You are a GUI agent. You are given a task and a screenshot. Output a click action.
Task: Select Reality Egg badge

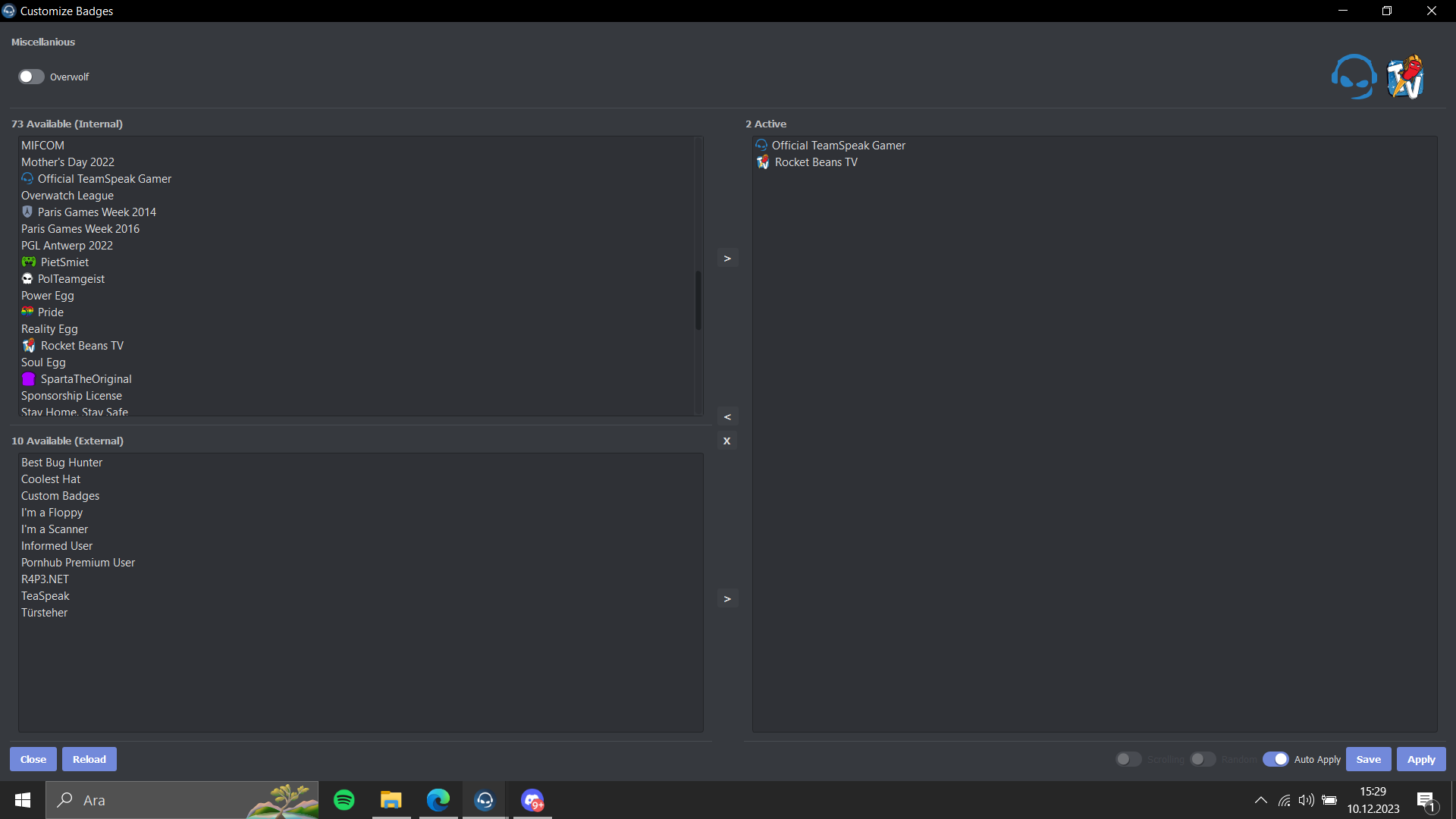pos(49,328)
